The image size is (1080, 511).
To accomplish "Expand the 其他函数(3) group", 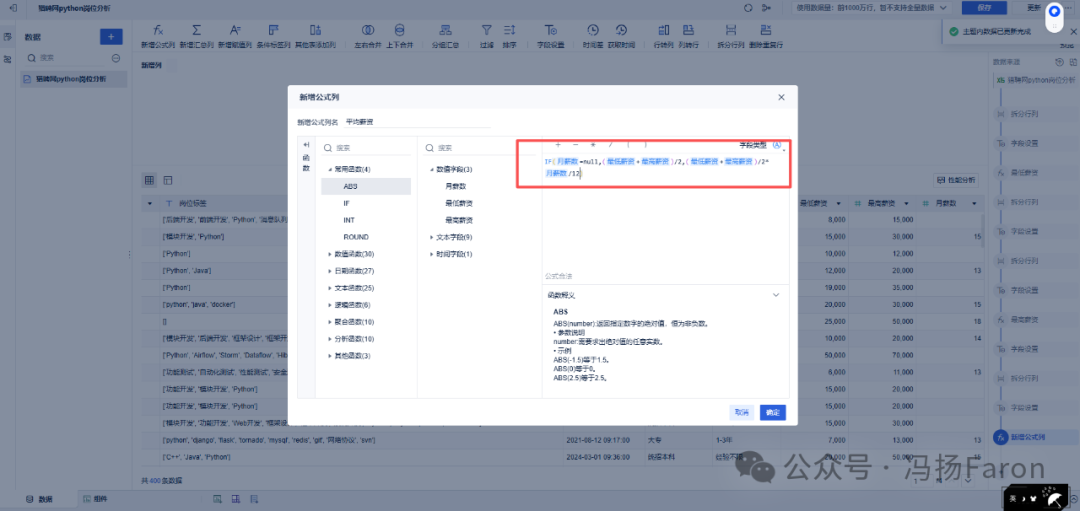I will click(x=330, y=355).
